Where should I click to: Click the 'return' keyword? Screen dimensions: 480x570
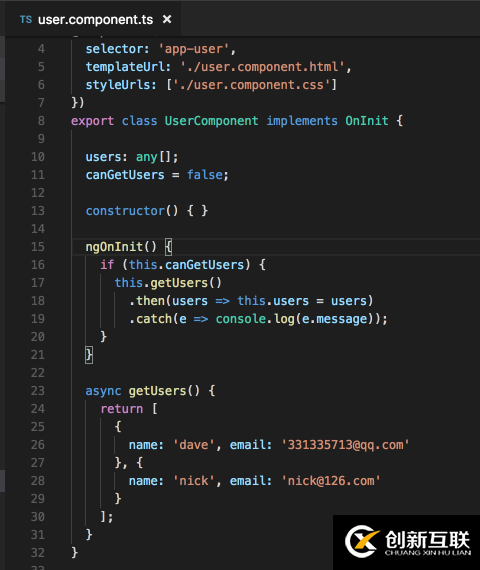pos(121,409)
